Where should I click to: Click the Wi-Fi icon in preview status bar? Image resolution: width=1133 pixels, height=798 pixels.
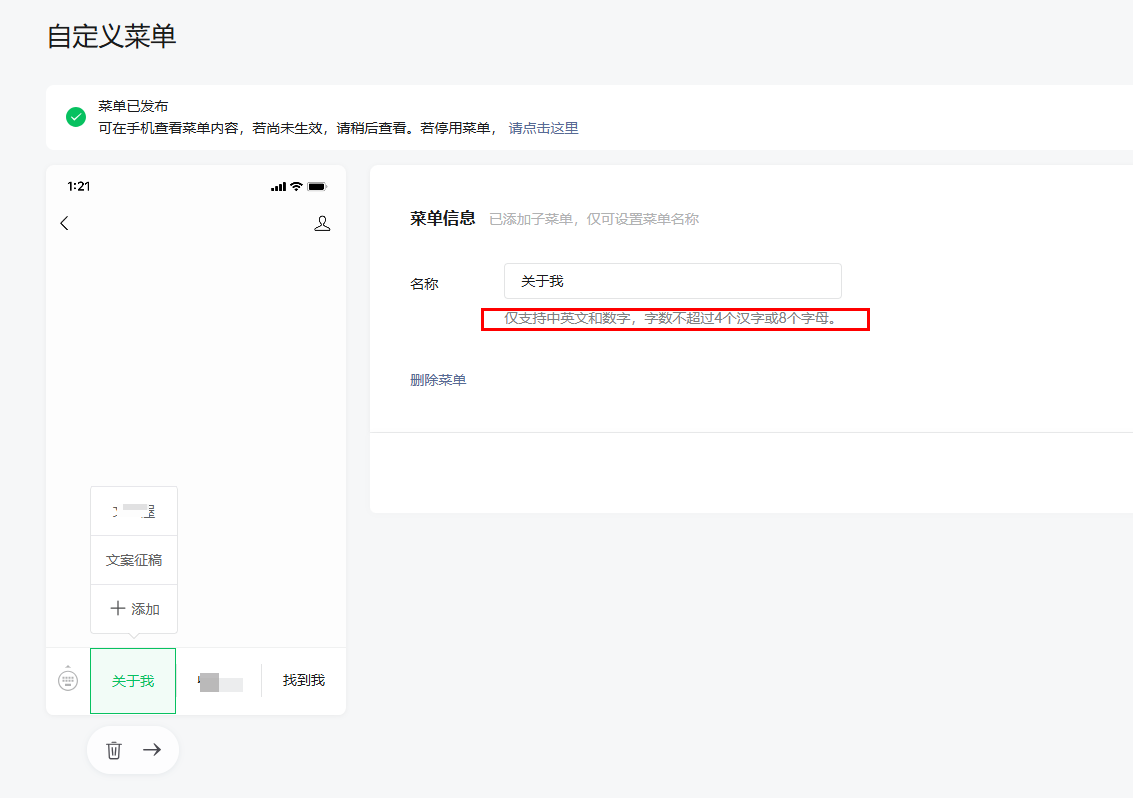pos(296,187)
